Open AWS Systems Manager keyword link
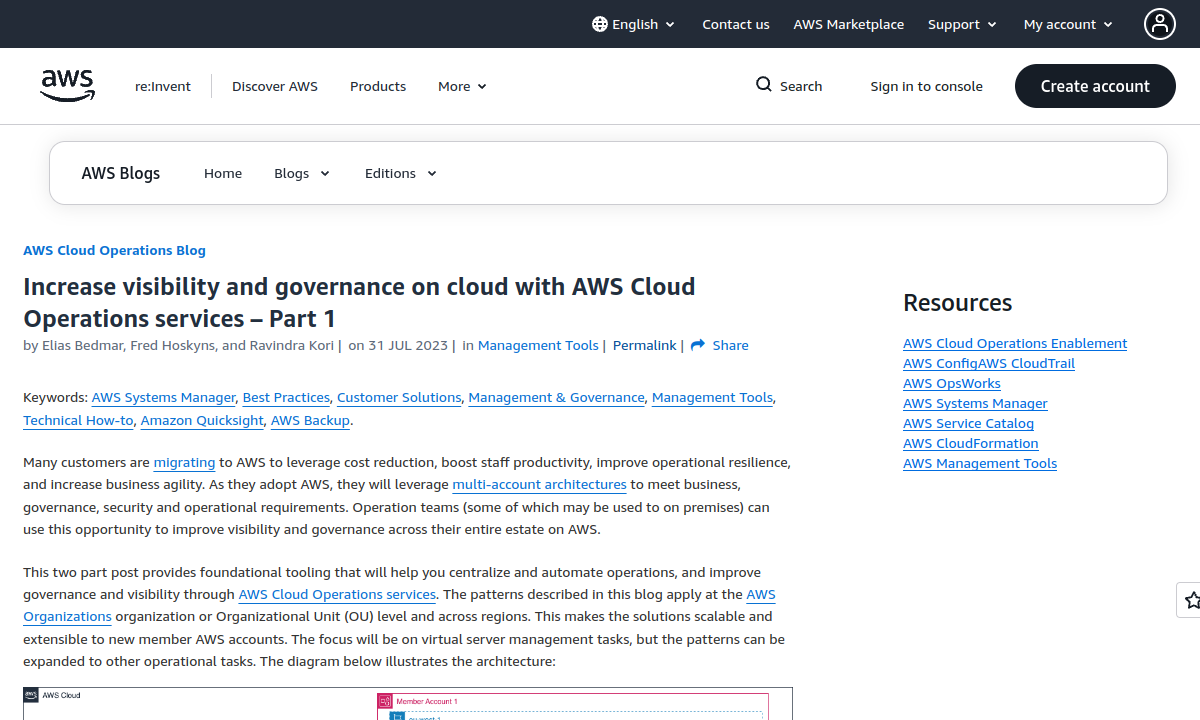 164,397
